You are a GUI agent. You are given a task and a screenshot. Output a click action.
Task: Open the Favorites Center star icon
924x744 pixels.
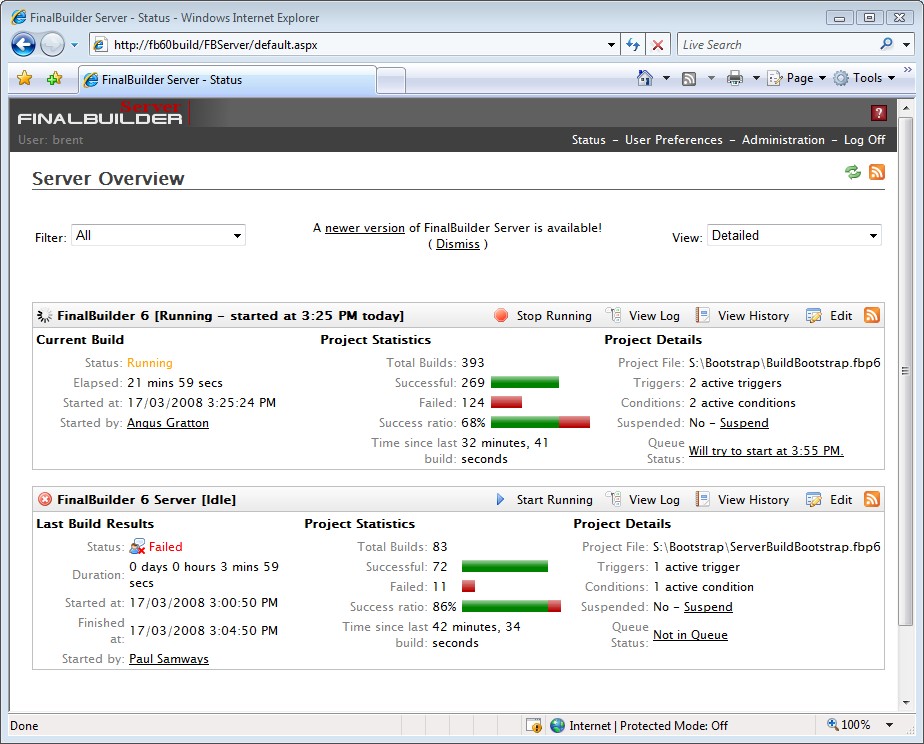[25, 78]
